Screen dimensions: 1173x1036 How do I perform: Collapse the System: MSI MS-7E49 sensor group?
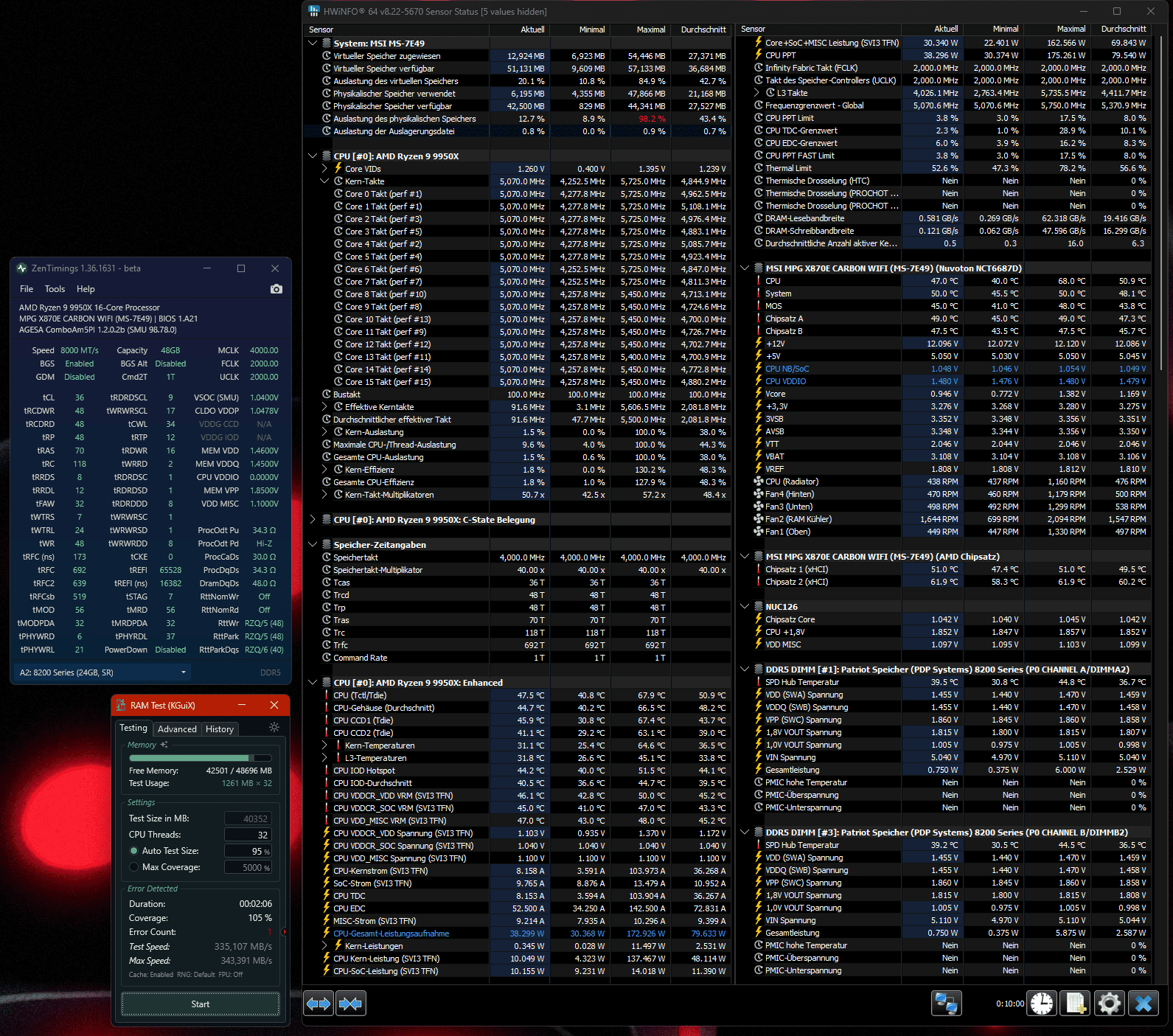(x=313, y=44)
